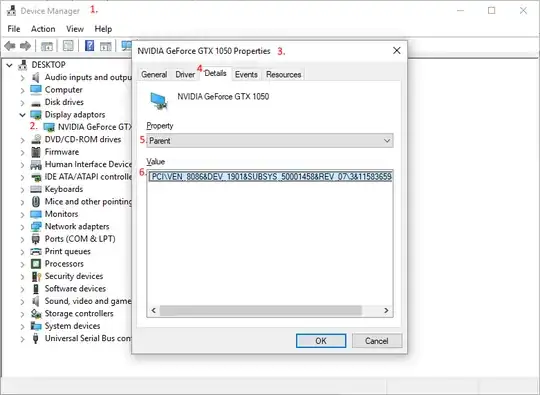The height and width of the screenshot is (395, 540).
Task: Expand the Keyboards chevron
Action: pyautogui.click(x=22, y=190)
